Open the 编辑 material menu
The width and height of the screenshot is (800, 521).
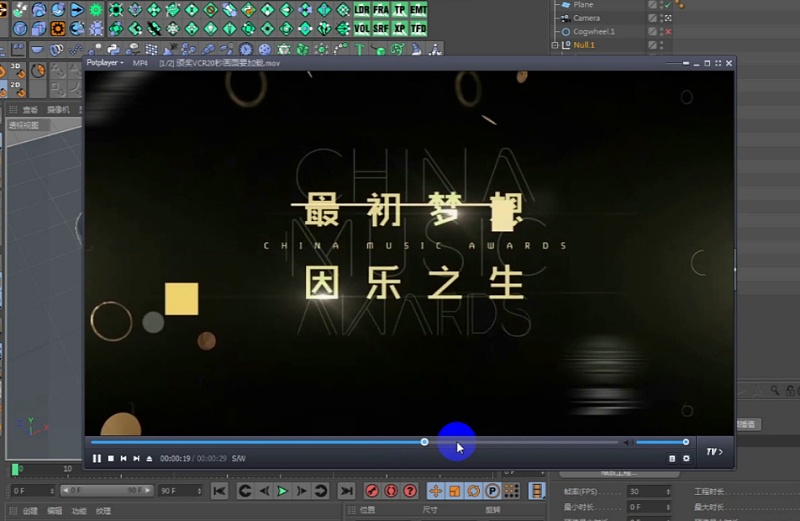pos(55,511)
